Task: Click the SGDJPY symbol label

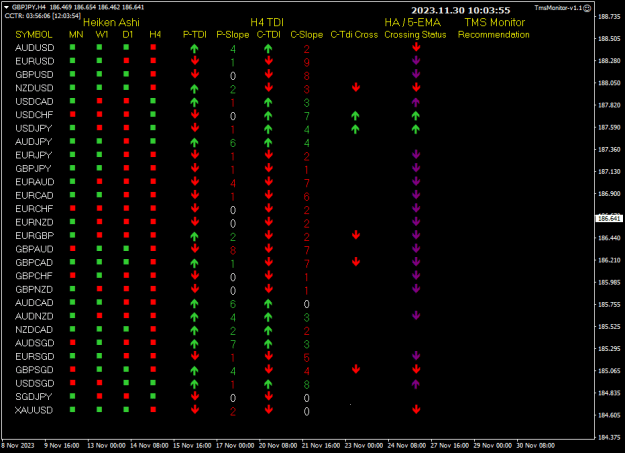Action: coord(34,397)
